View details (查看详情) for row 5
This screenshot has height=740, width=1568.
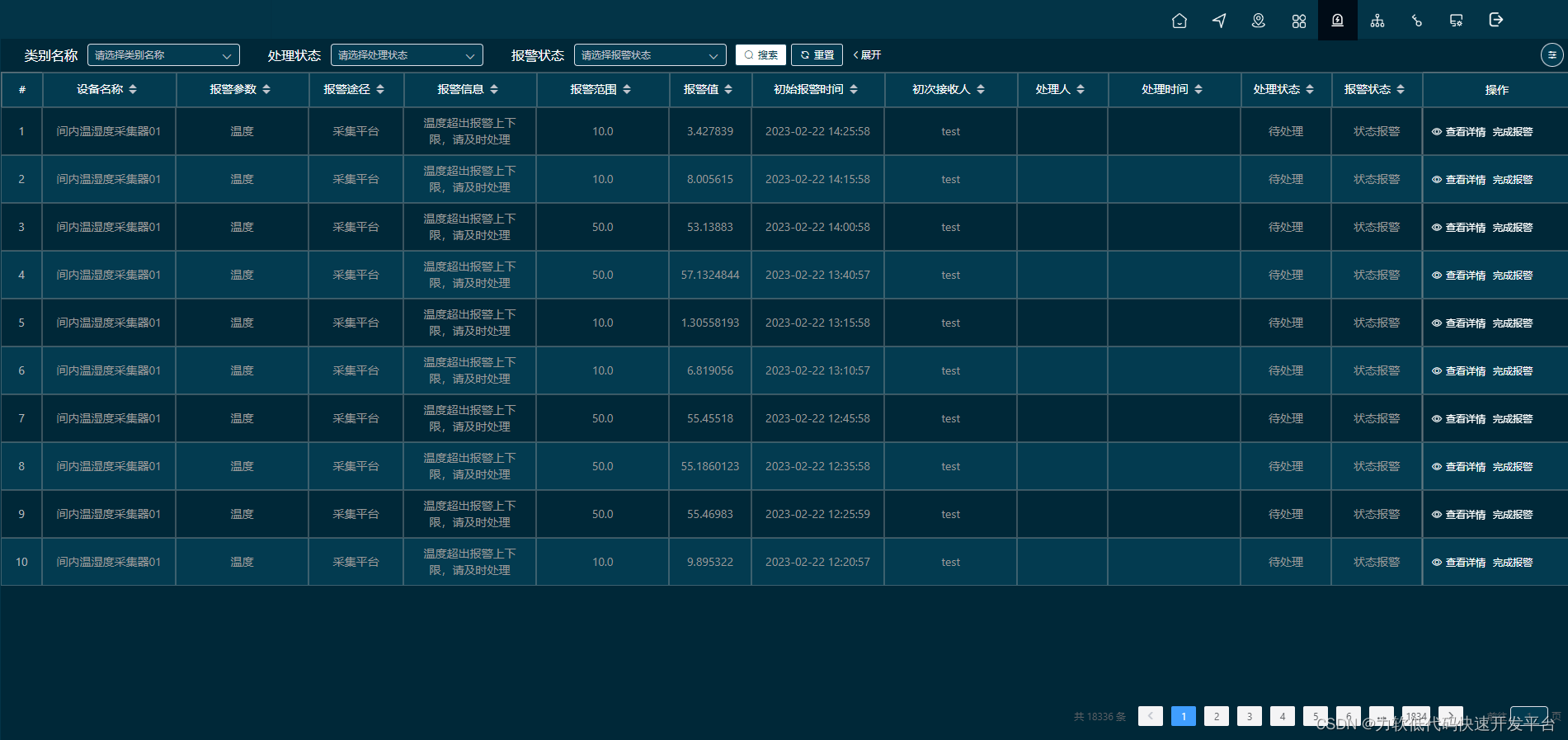(1458, 323)
